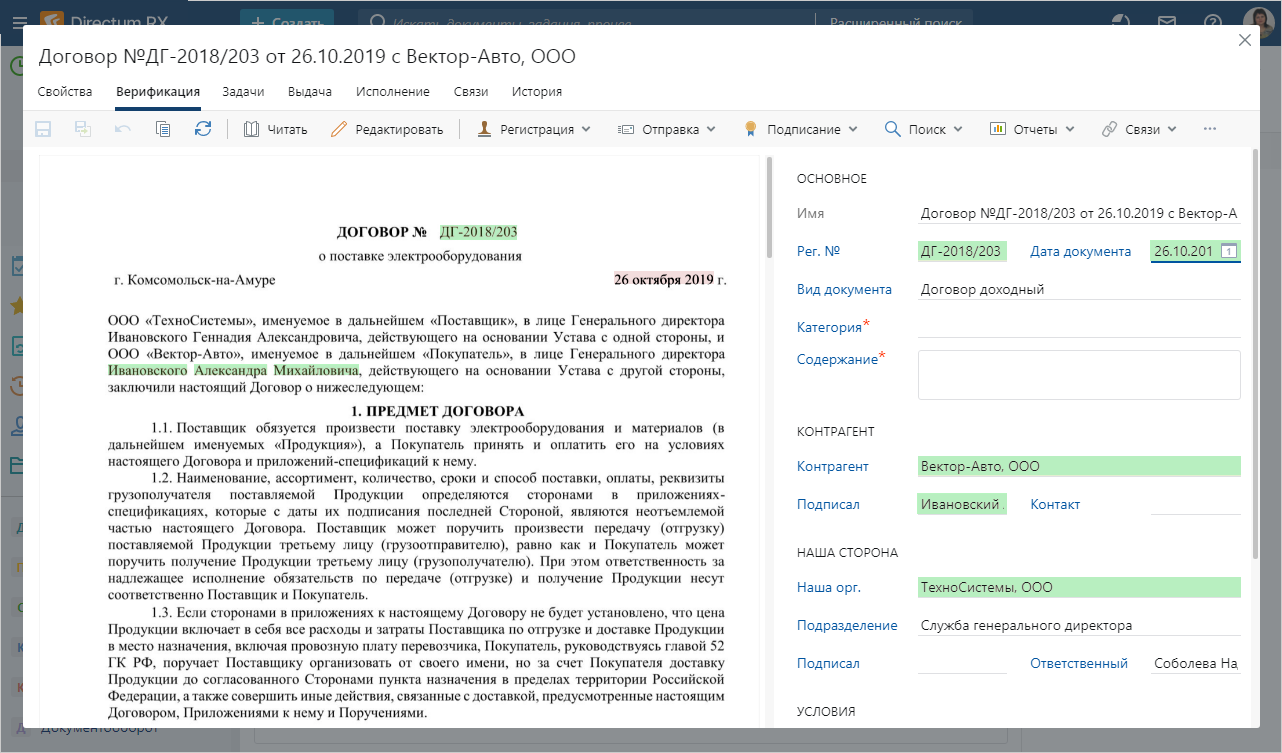Expand the Регистрация dropdown
The height and width of the screenshot is (753, 1282).
pos(534,129)
